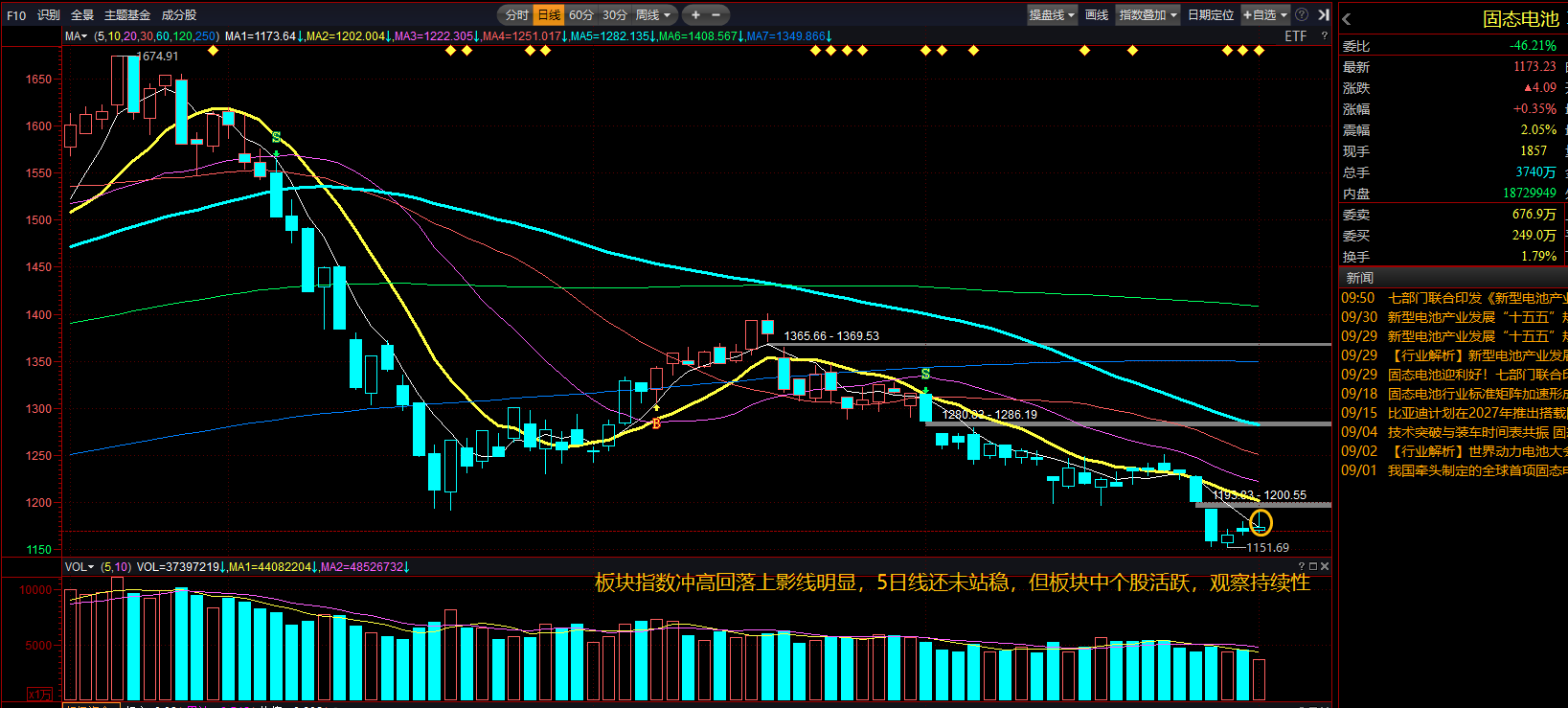The width and height of the screenshot is (1568, 708).
Task: Click the last yellow diamond event marker
Action: coord(1259,51)
